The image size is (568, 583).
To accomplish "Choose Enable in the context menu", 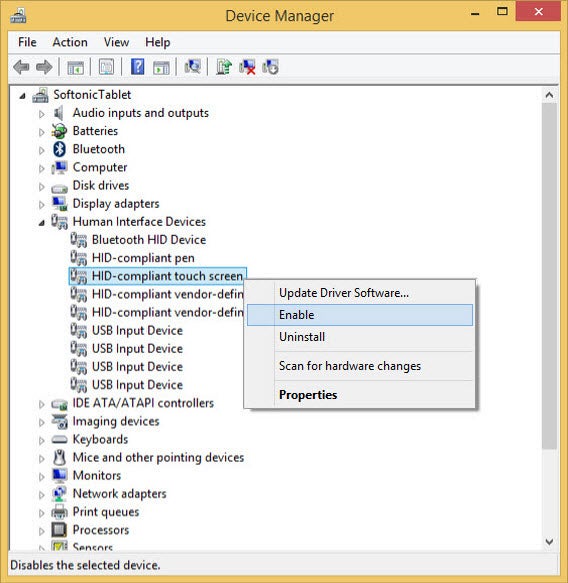I will 360,315.
